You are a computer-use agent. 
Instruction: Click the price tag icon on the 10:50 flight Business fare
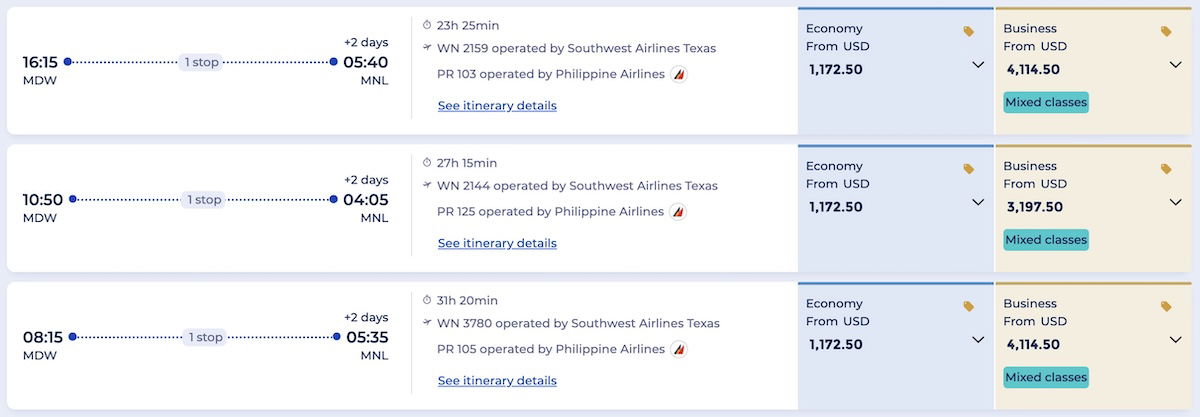click(1166, 169)
